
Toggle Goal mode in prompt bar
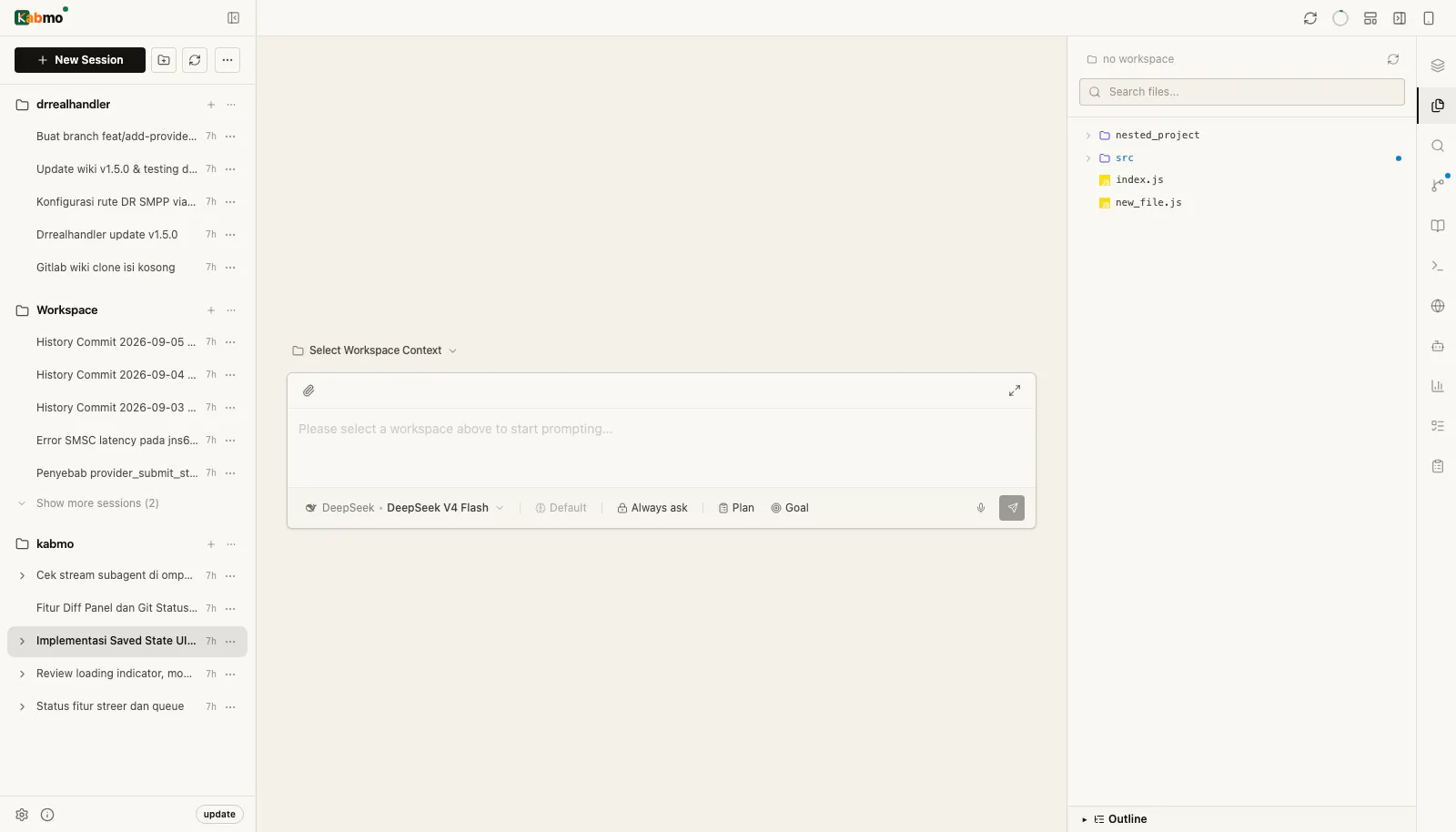[790, 508]
